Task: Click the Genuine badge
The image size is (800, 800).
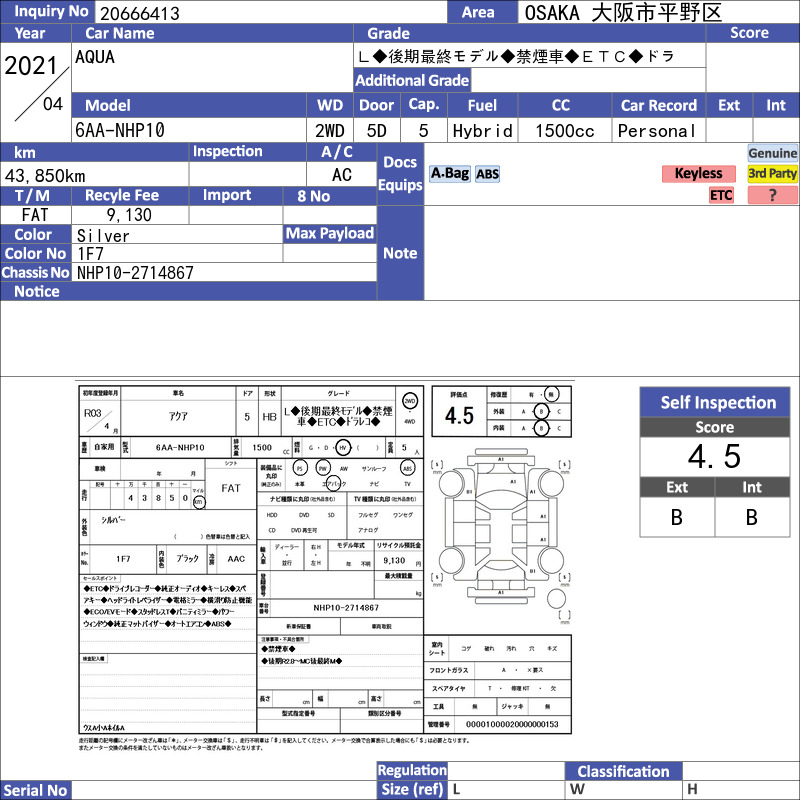Action: click(772, 153)
